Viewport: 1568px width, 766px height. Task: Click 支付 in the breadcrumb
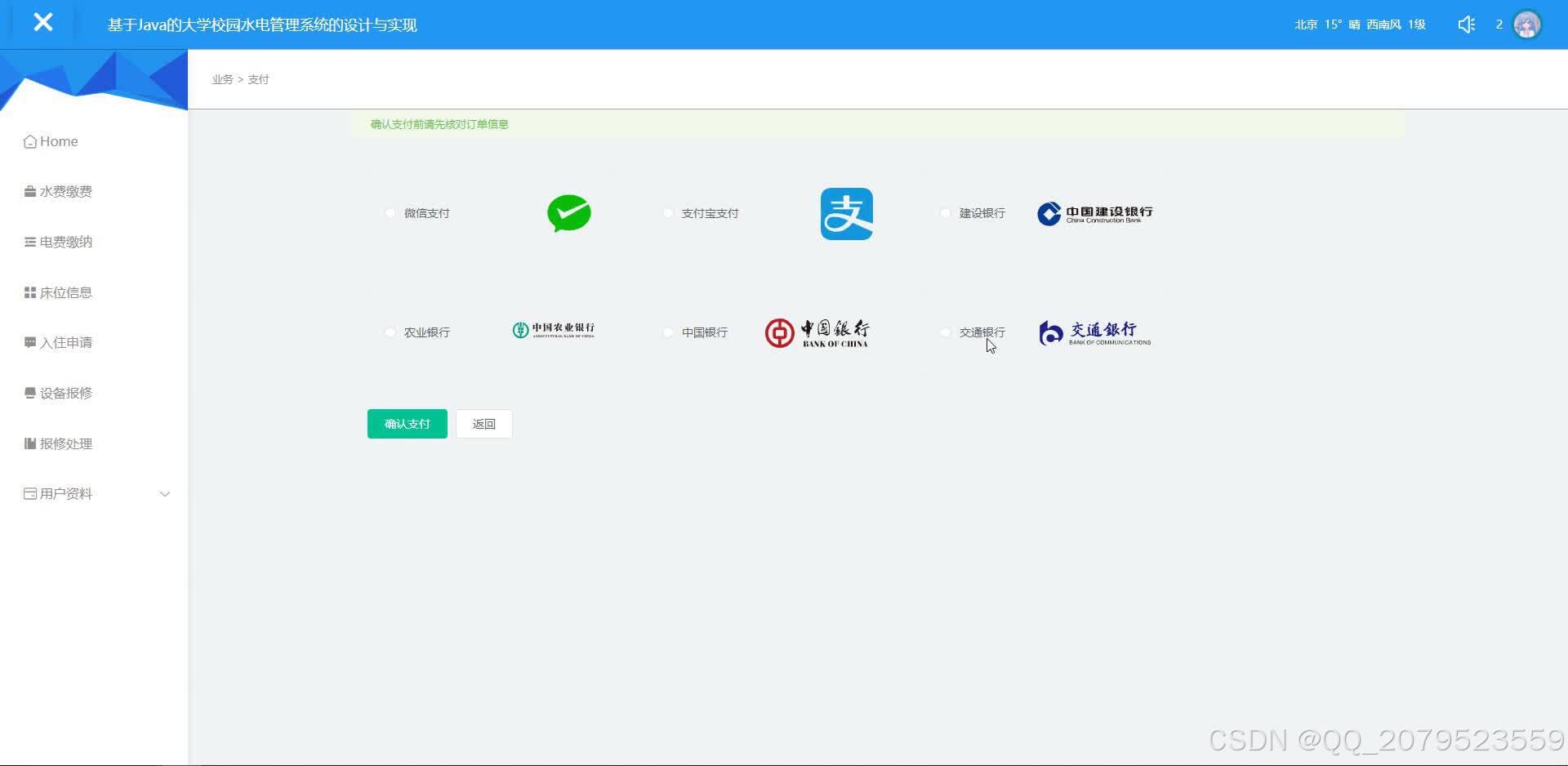(x=258, y=79)
